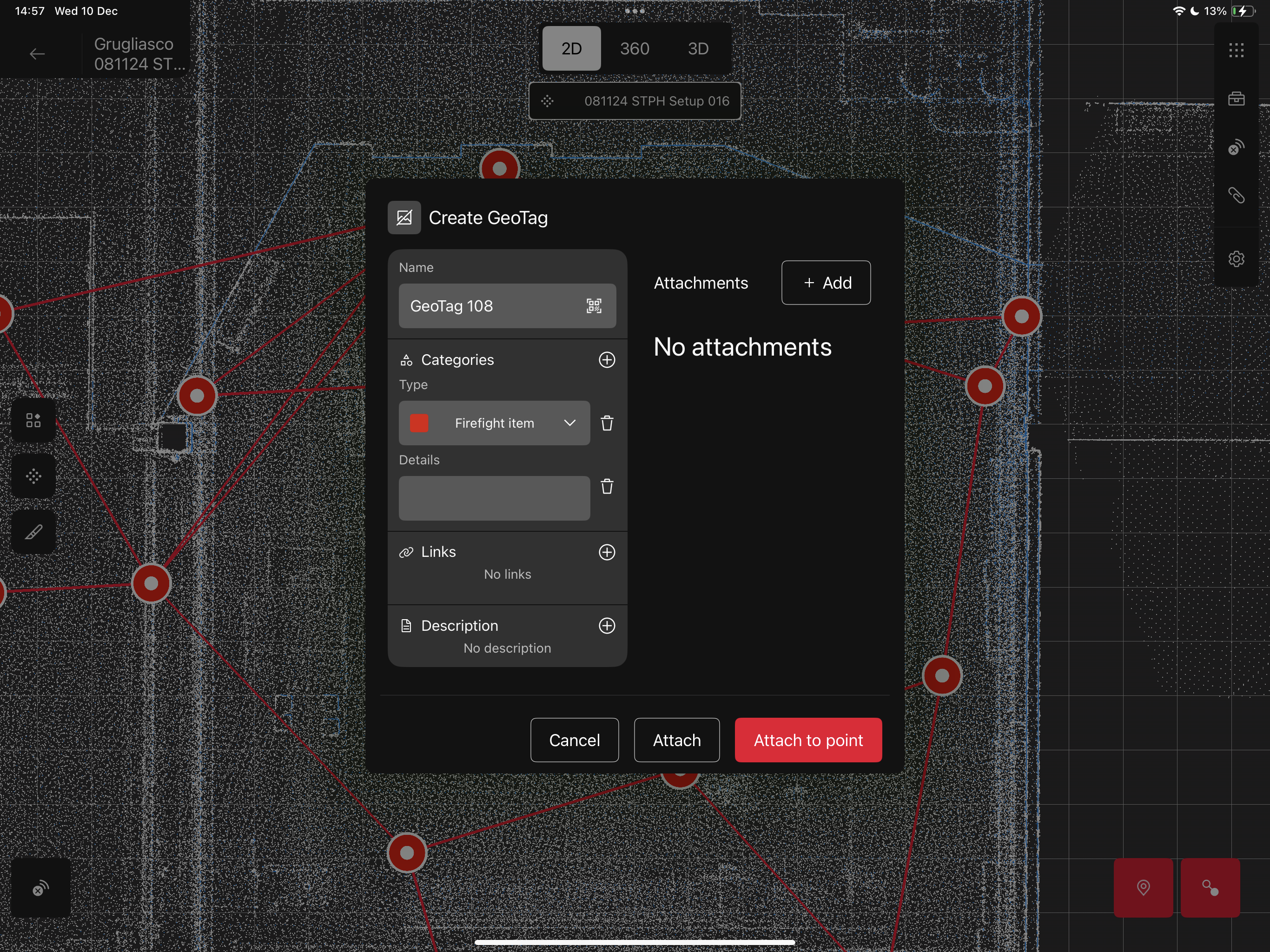
Task: Select the pencil draw tool on left
Action: [33, 532]
